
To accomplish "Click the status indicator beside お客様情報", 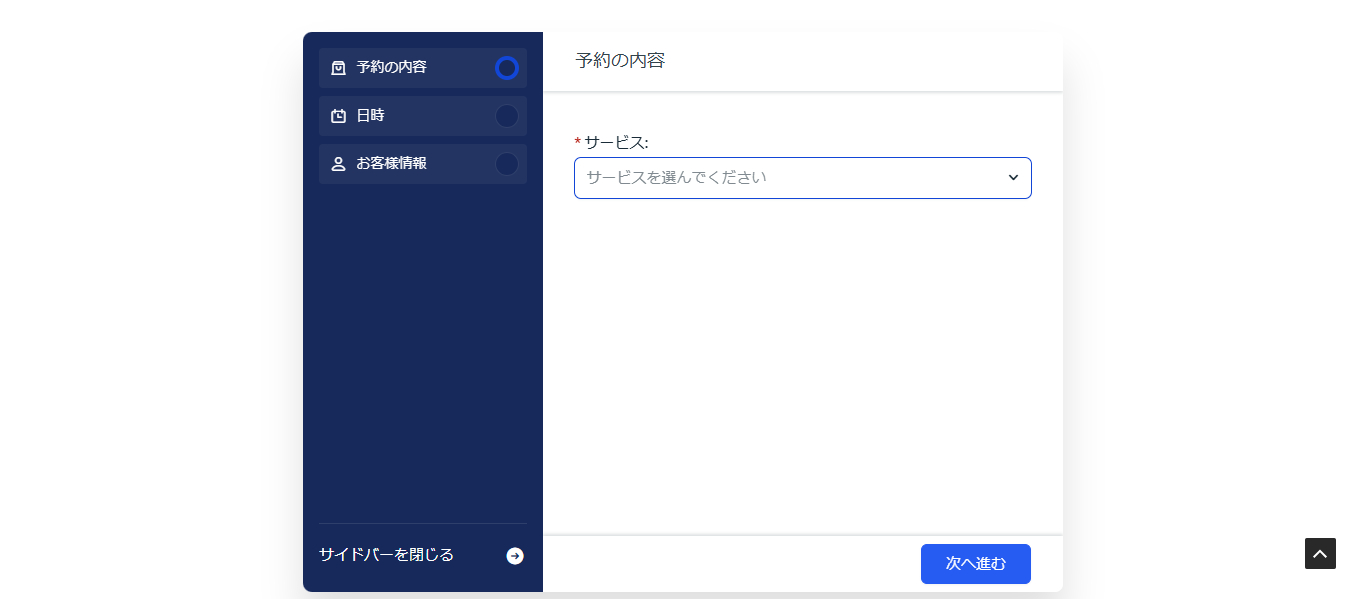I will pyautogui.click(x=507, y=163).
